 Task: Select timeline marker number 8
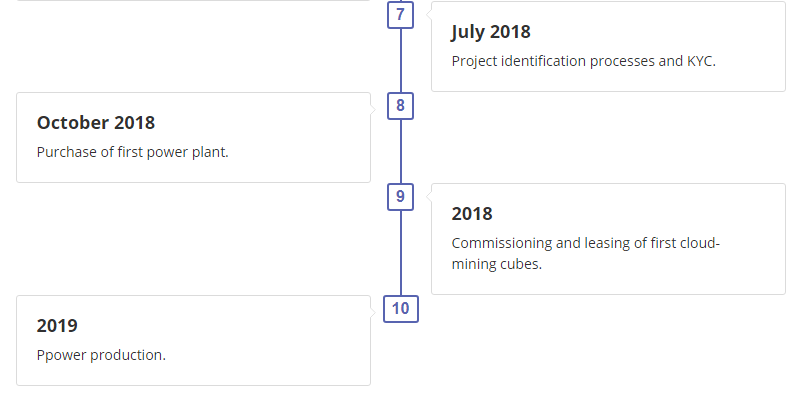(401, 106)
